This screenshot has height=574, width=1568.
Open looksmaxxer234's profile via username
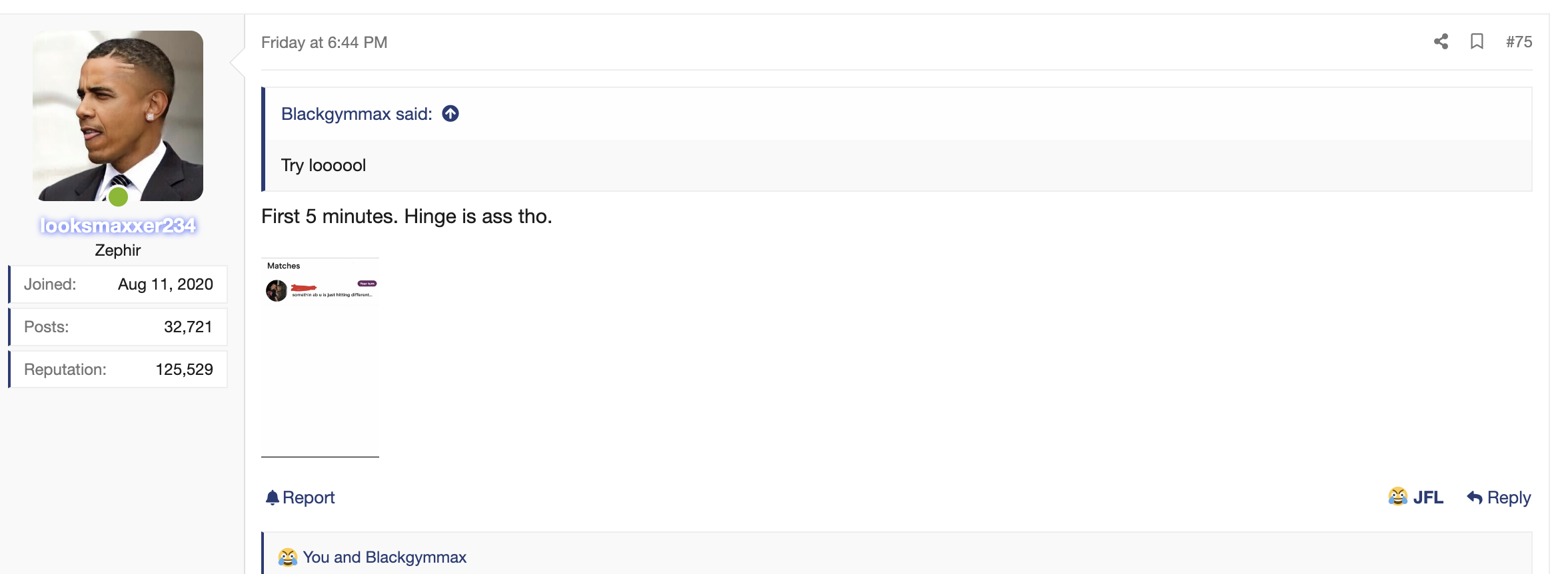point(118,226)
